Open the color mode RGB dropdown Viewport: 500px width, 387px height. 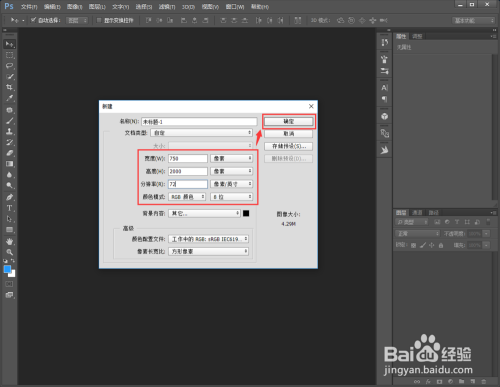pos(187,197)
